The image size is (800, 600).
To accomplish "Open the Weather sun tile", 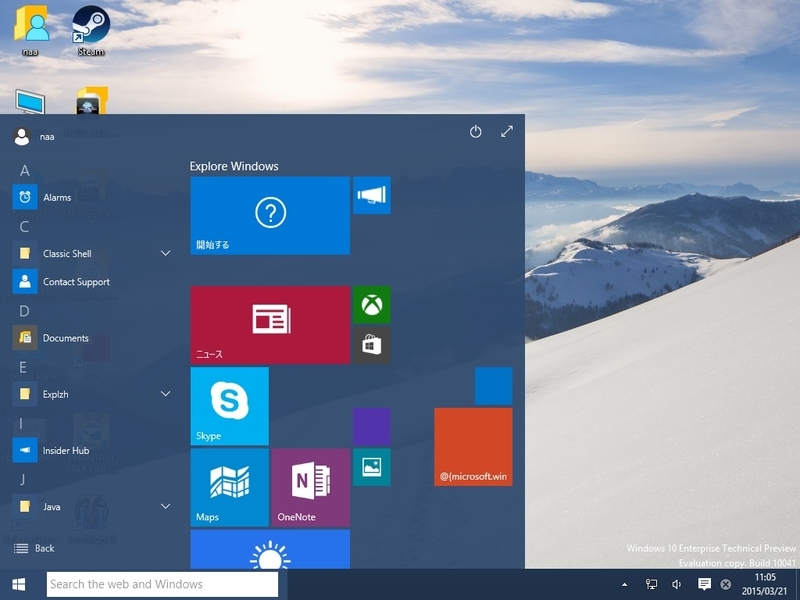I will pyautogui.click(x=270, y=549).
